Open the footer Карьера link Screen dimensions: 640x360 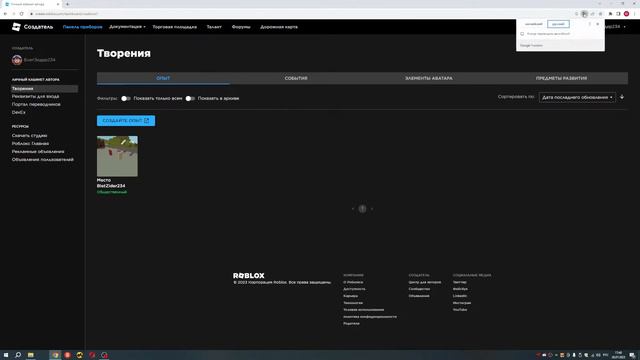(x=351, y=296)
